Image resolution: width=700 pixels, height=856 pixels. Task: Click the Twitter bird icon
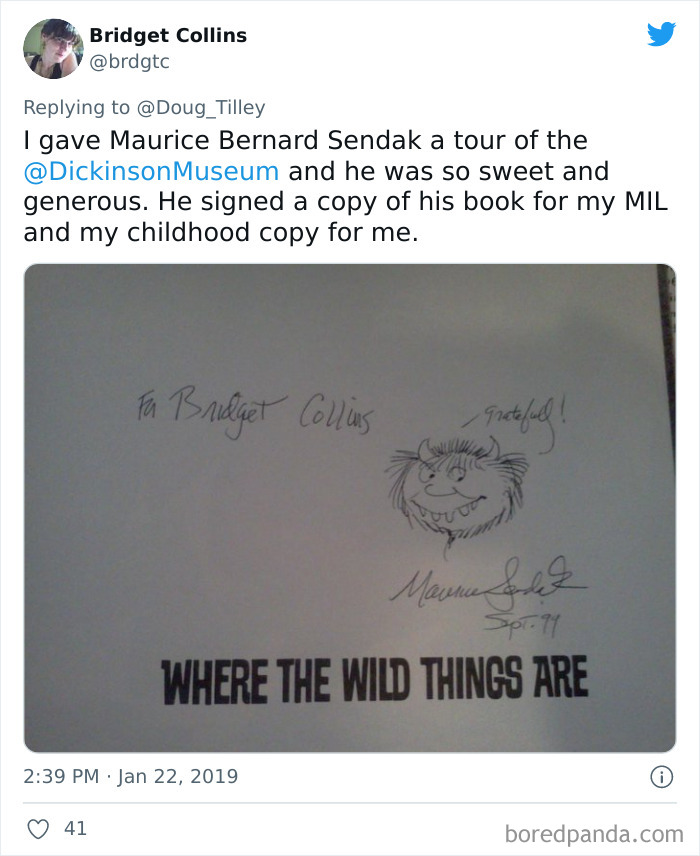pos(661,35)
